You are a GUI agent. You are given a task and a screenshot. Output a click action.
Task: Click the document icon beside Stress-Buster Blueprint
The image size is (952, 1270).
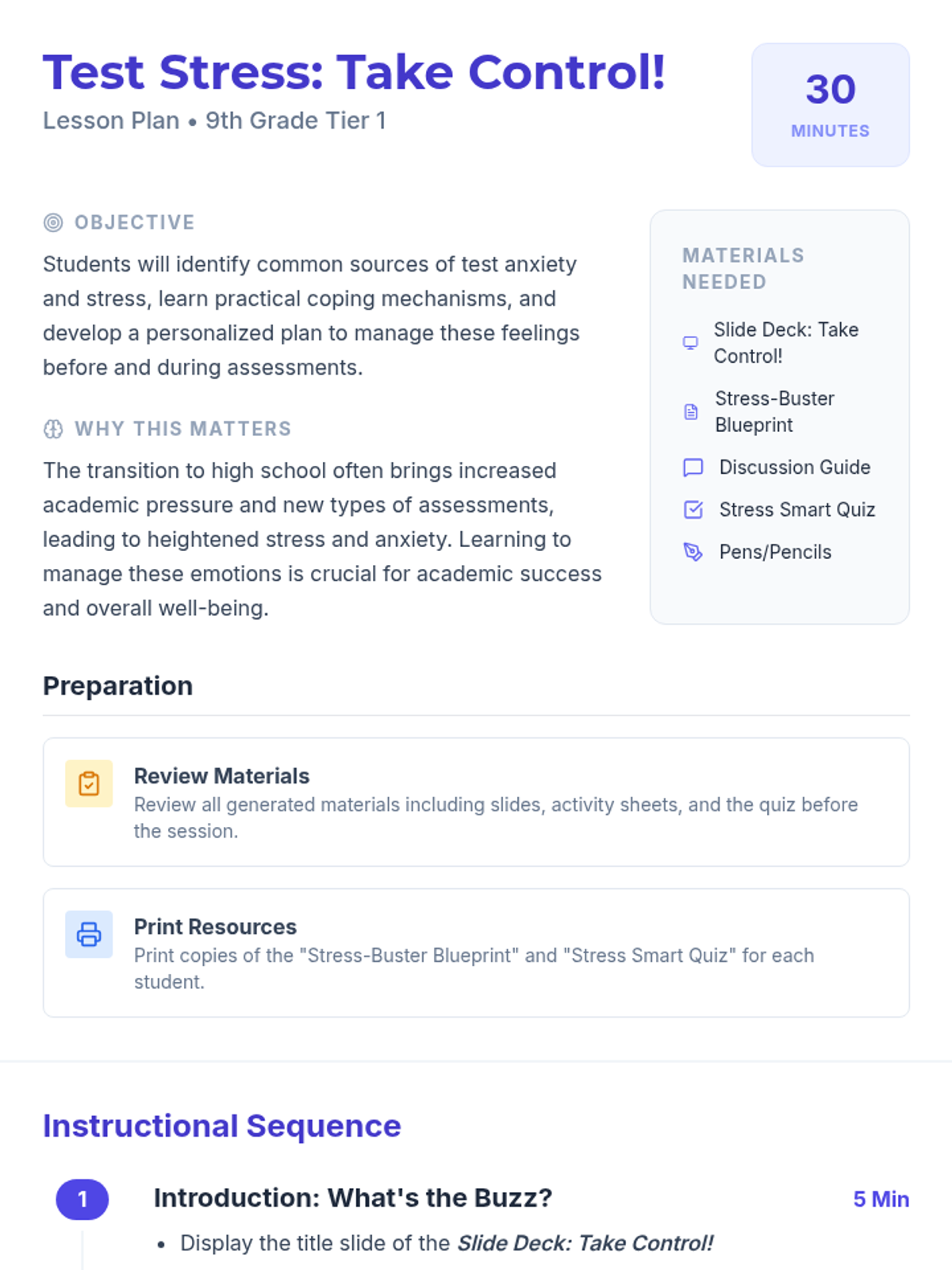692,412
